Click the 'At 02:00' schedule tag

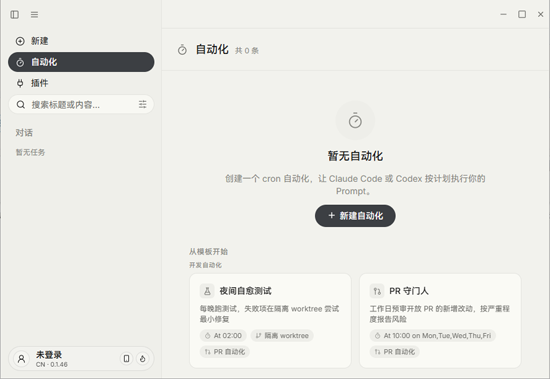223,336
